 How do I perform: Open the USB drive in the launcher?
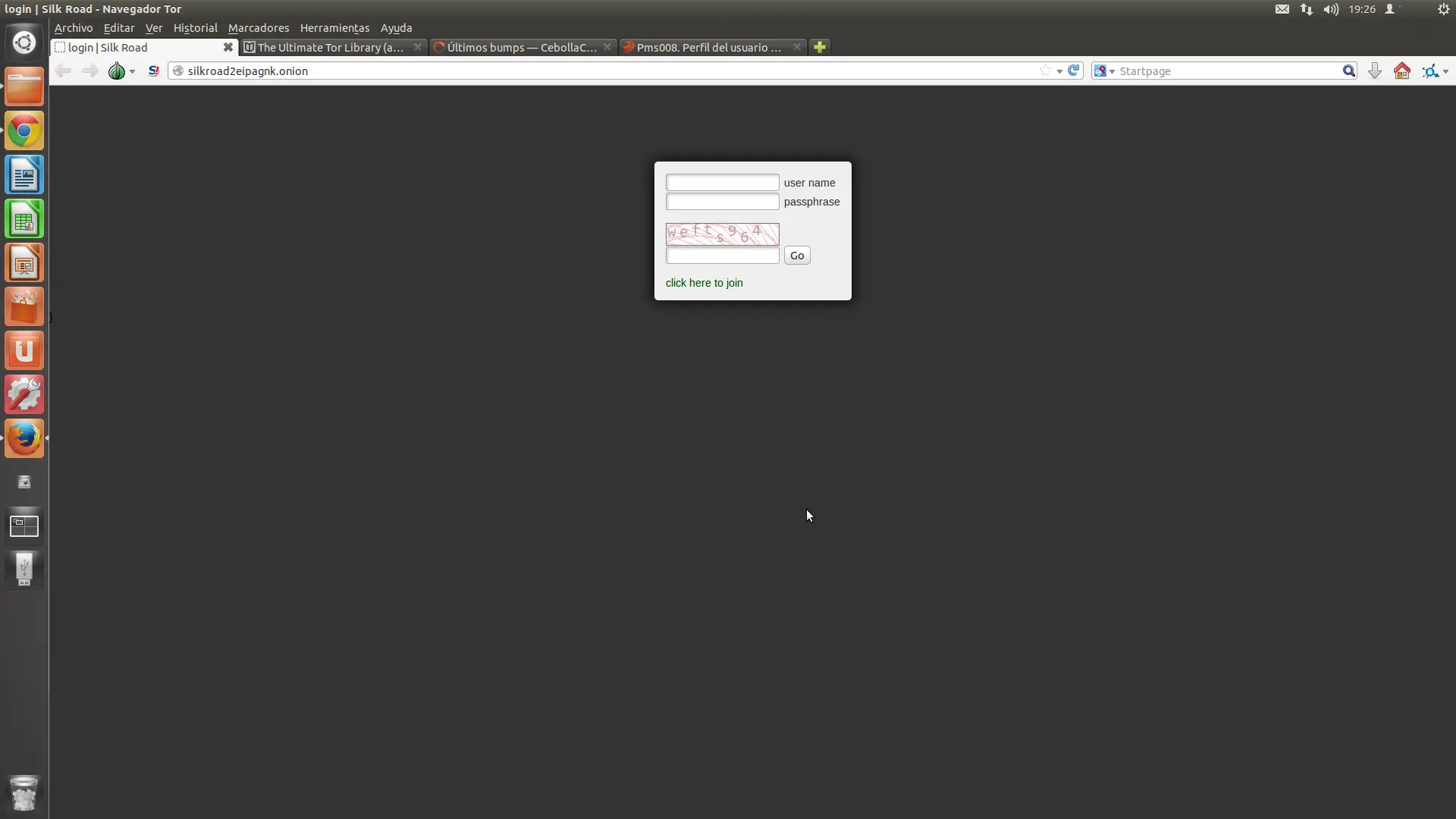click(x=24, y=570)
